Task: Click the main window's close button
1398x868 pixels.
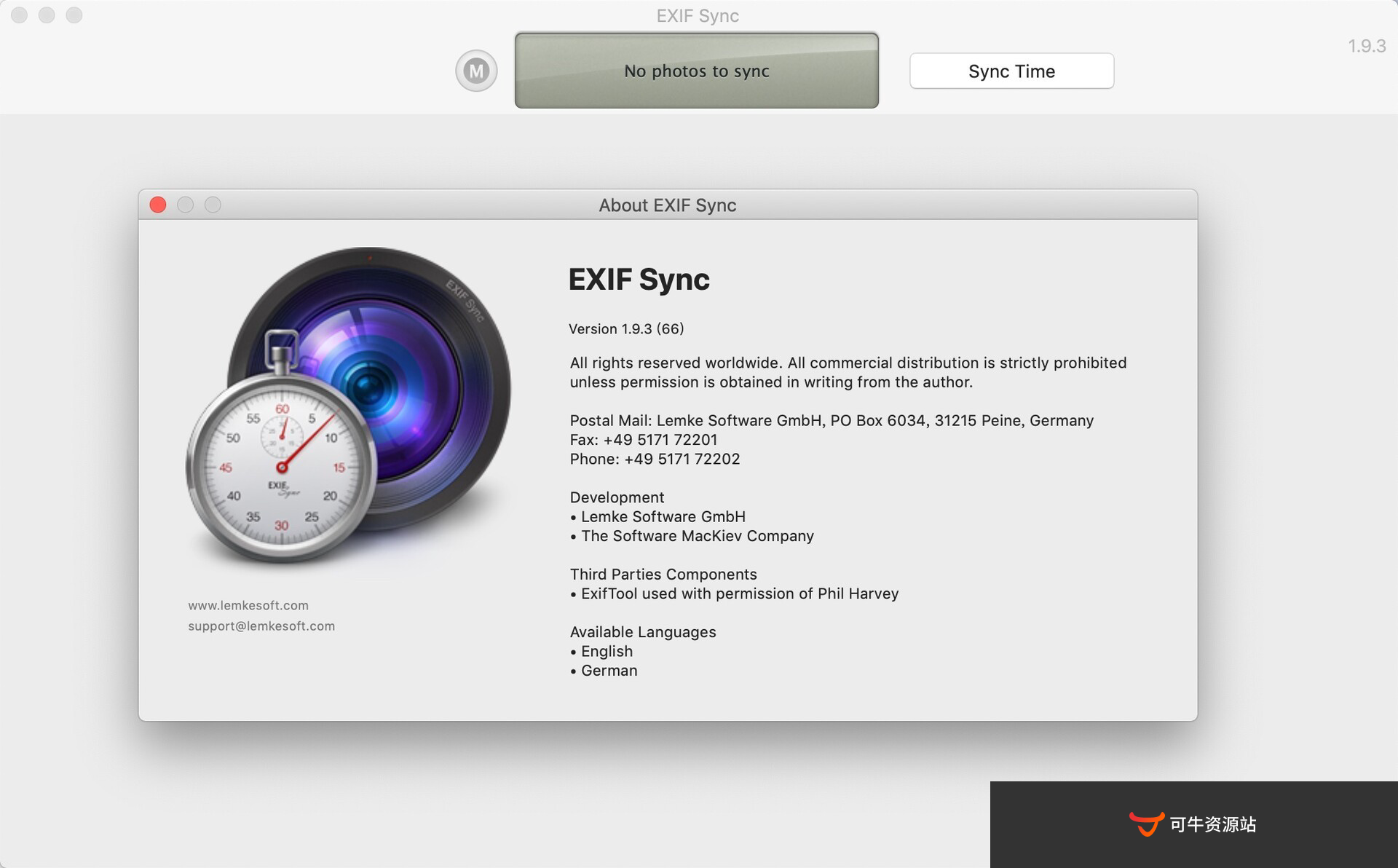Action: tap(20, 15)
